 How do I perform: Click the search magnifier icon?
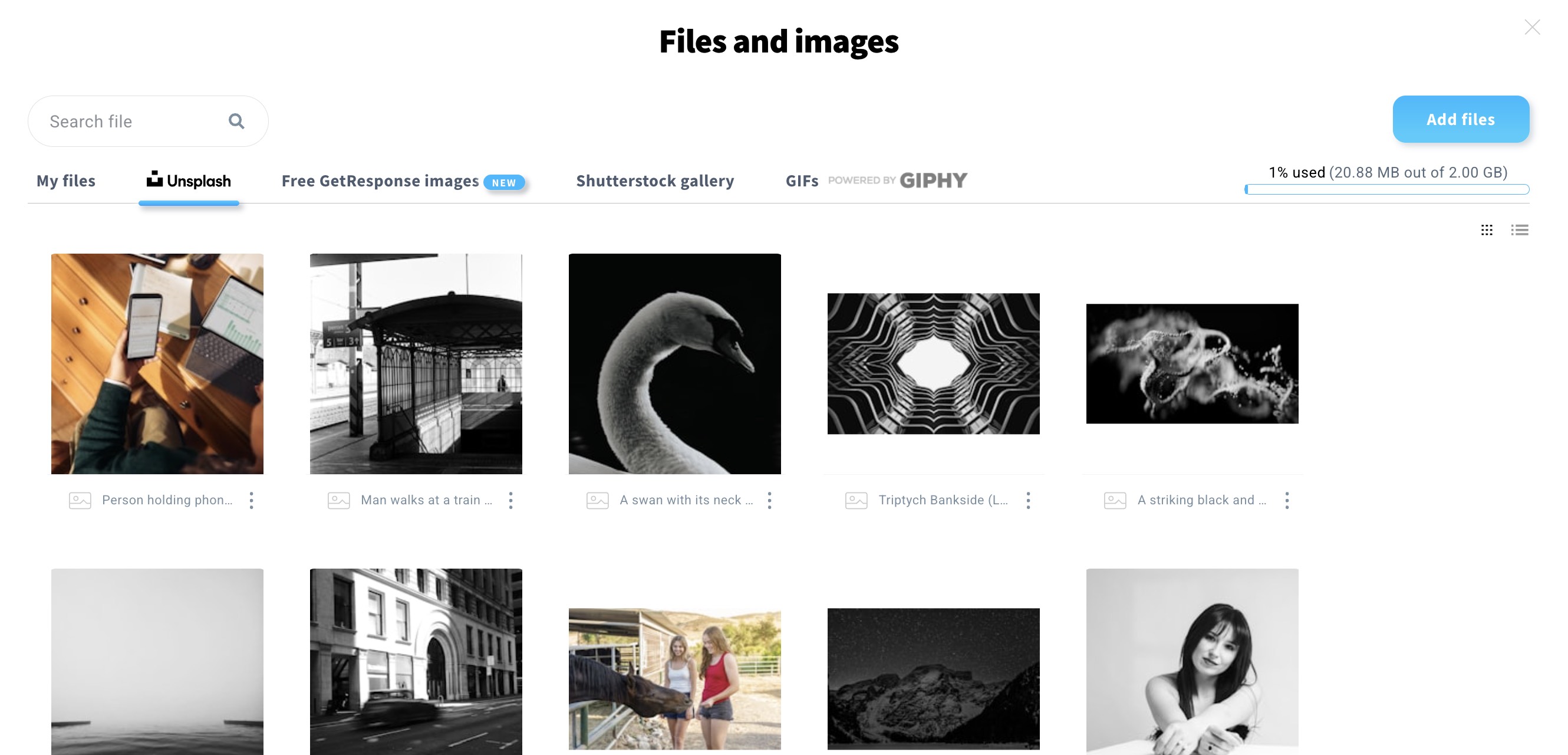(236, 120)
